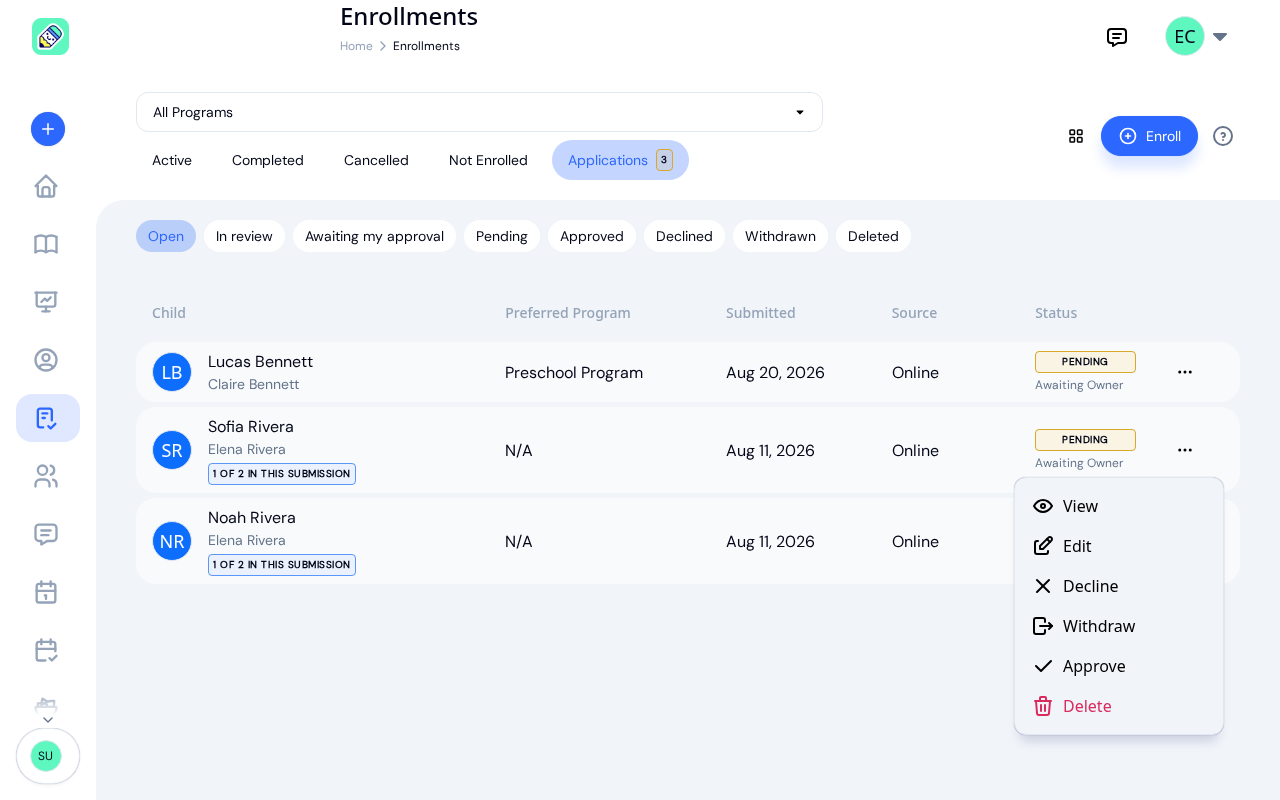Image resolution: width=1280 pixels, height=800 pixels.
Task: Open the All Programs dropdown
Action: click(x=479, y=112)
